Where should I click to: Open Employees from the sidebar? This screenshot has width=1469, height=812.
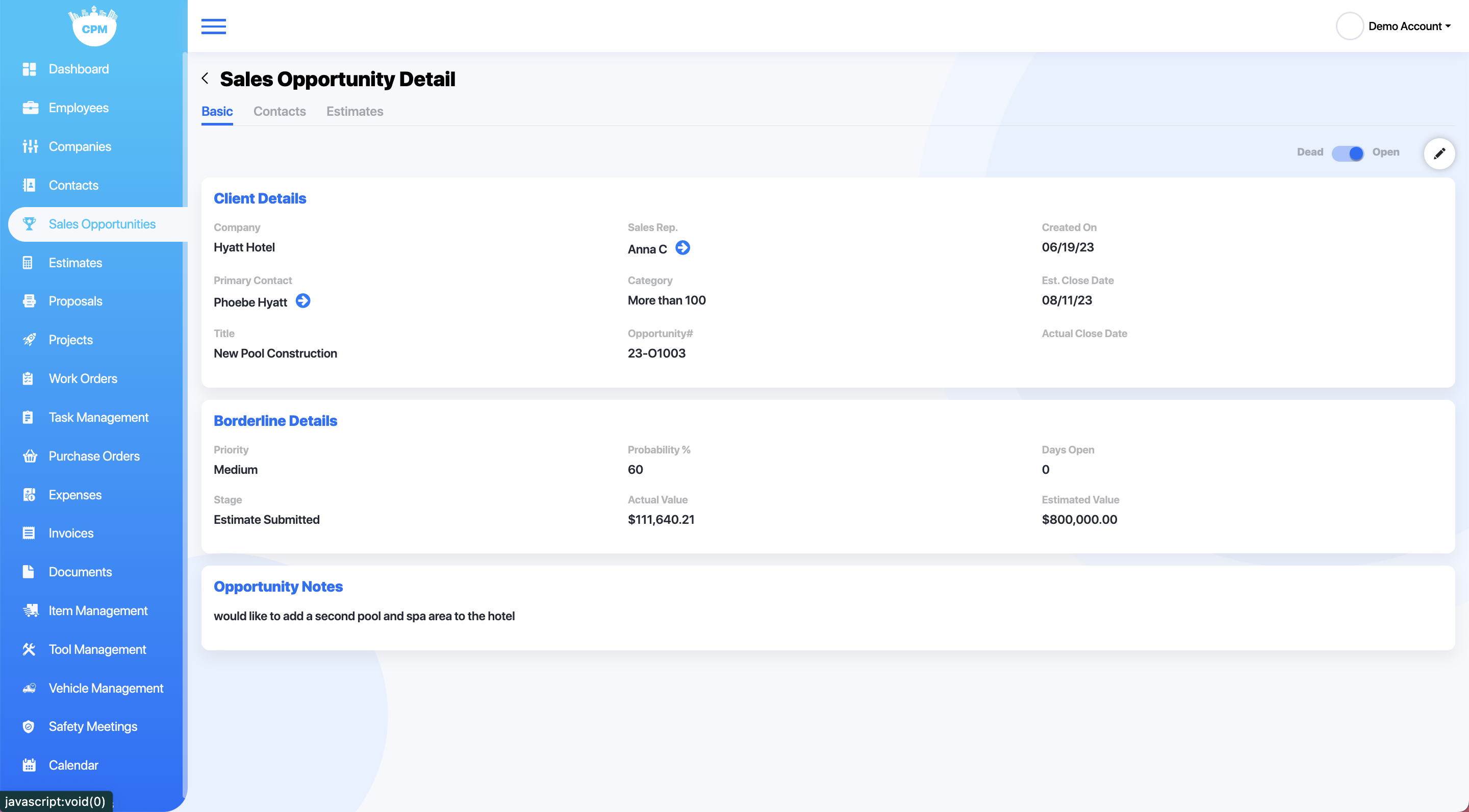click(x=79, y=108)
